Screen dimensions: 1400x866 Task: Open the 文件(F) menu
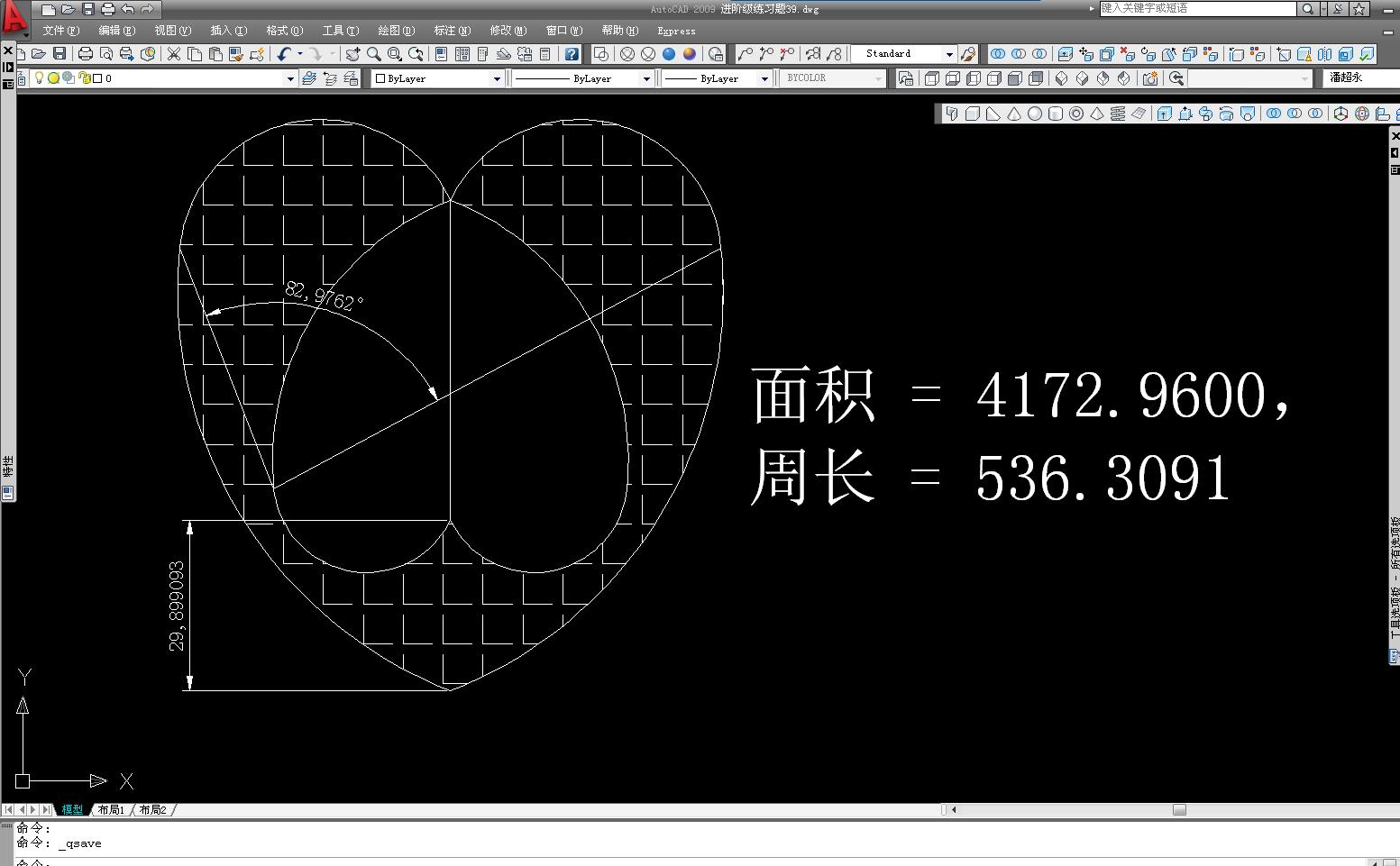[60, 31]
